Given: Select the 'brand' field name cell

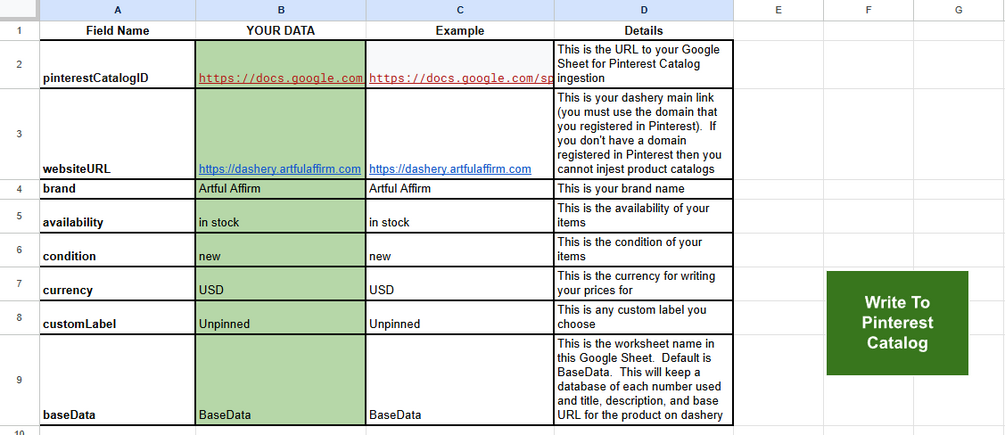Looking at the screenshot, I should pyautogui.click(x=118, y=189).
